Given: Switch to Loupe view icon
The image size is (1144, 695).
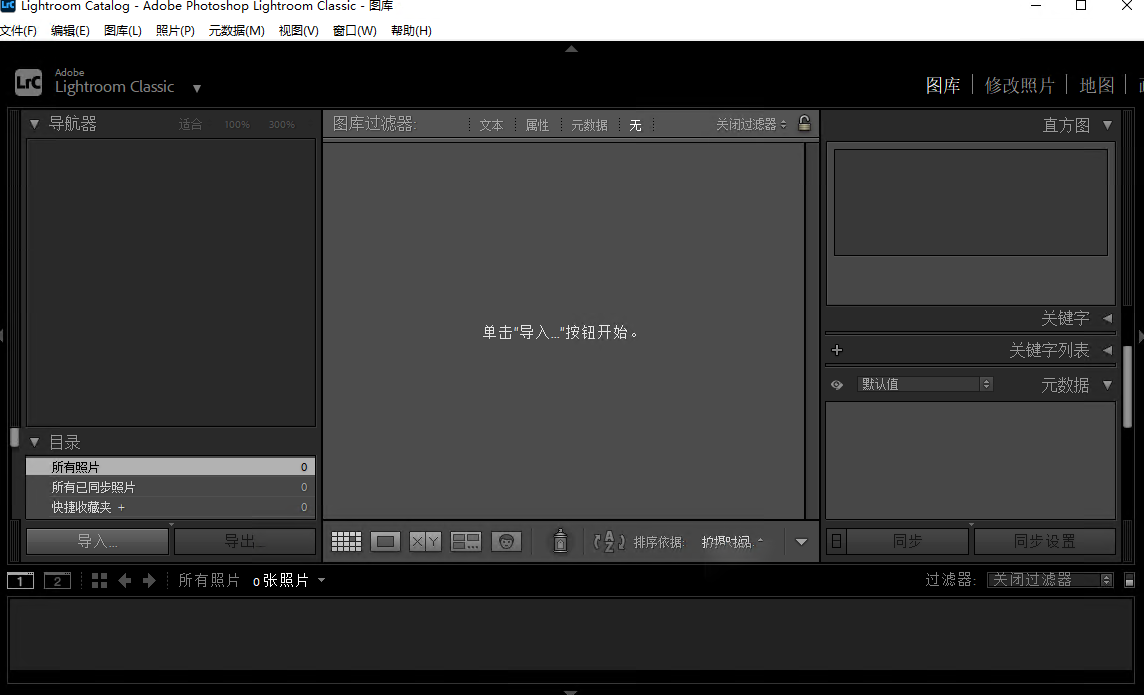Looking at the screenshot, I should [x=385, y=542].
